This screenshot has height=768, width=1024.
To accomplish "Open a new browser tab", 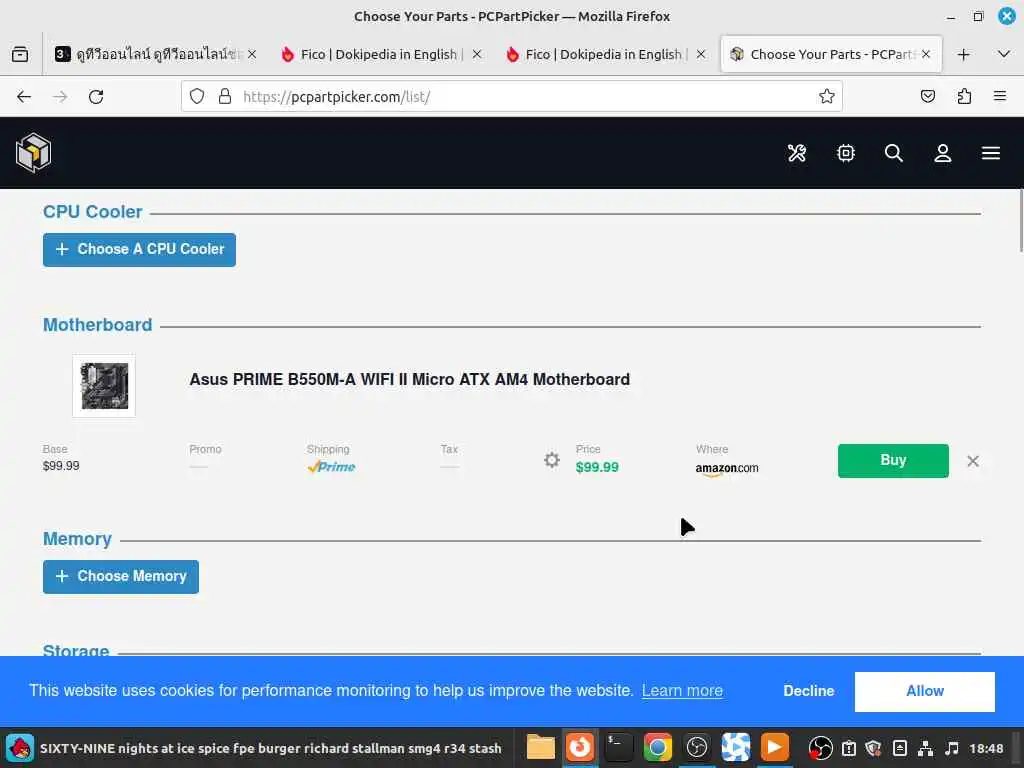I will pyautogui.click(x=963, y=55).
